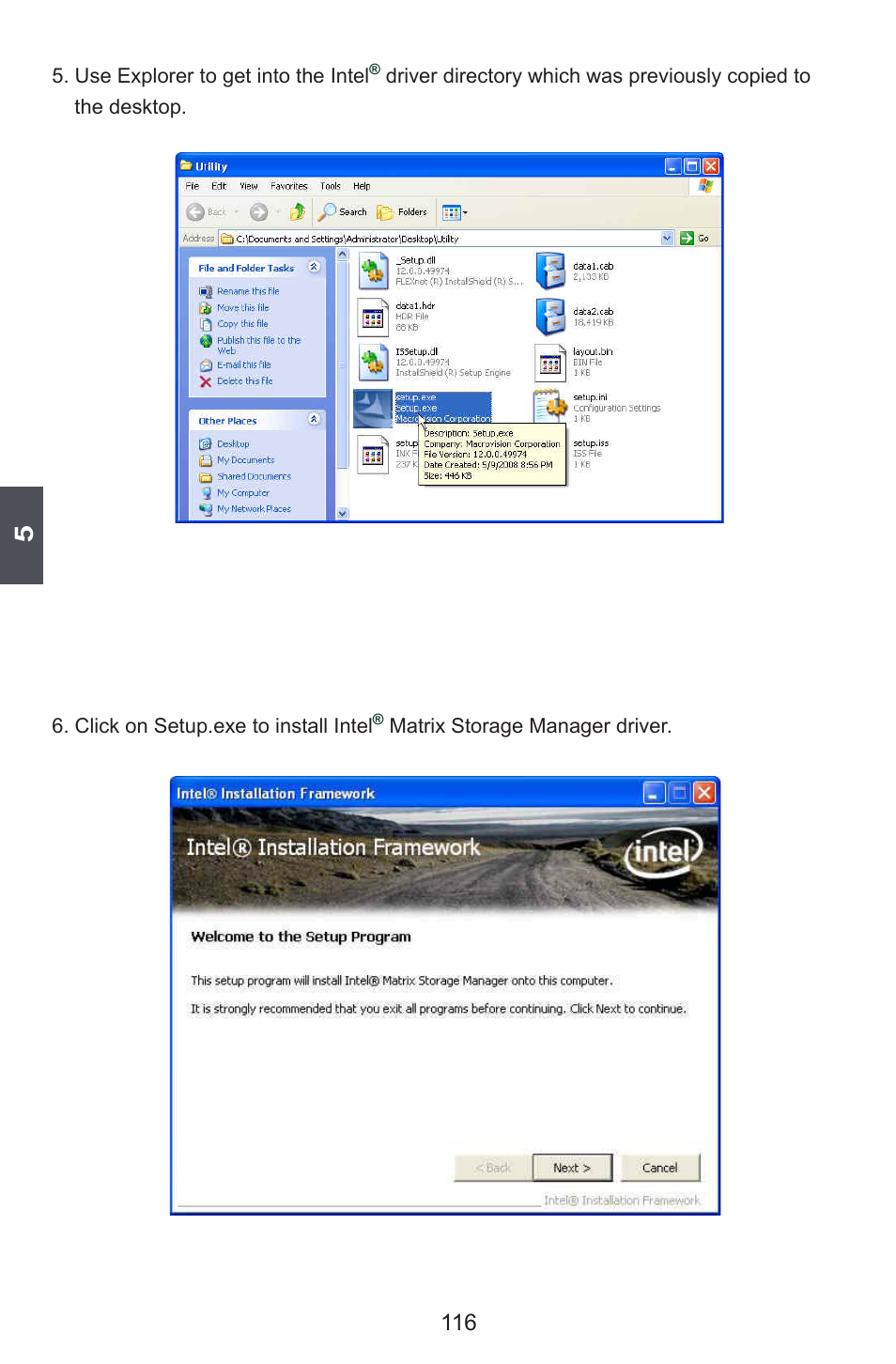The image size is (896, 1364).
Task: Expand the address bar dropdown arrow
Action: pos(667,239)
